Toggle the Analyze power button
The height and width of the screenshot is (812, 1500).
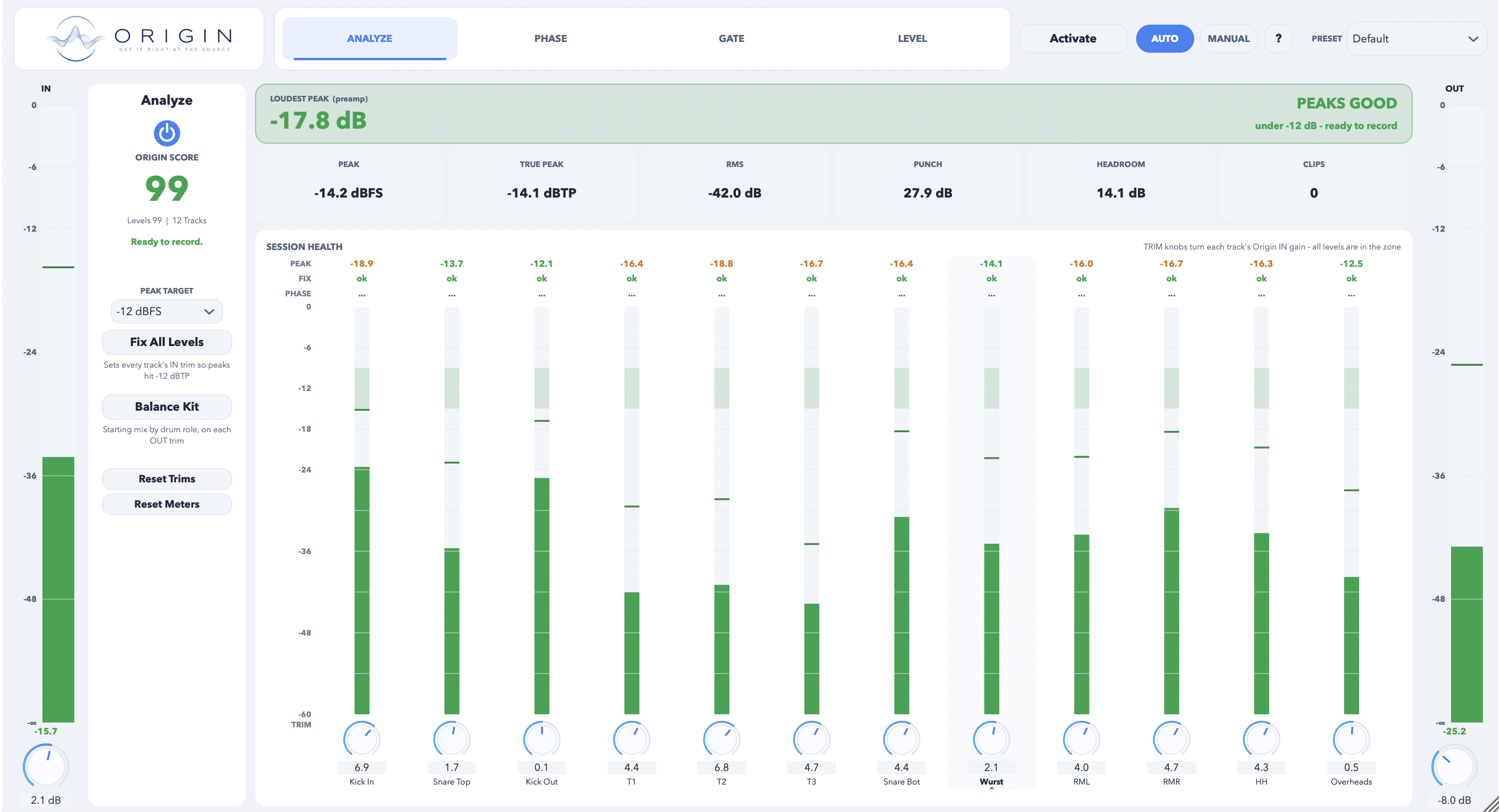[x=167, y=133]
